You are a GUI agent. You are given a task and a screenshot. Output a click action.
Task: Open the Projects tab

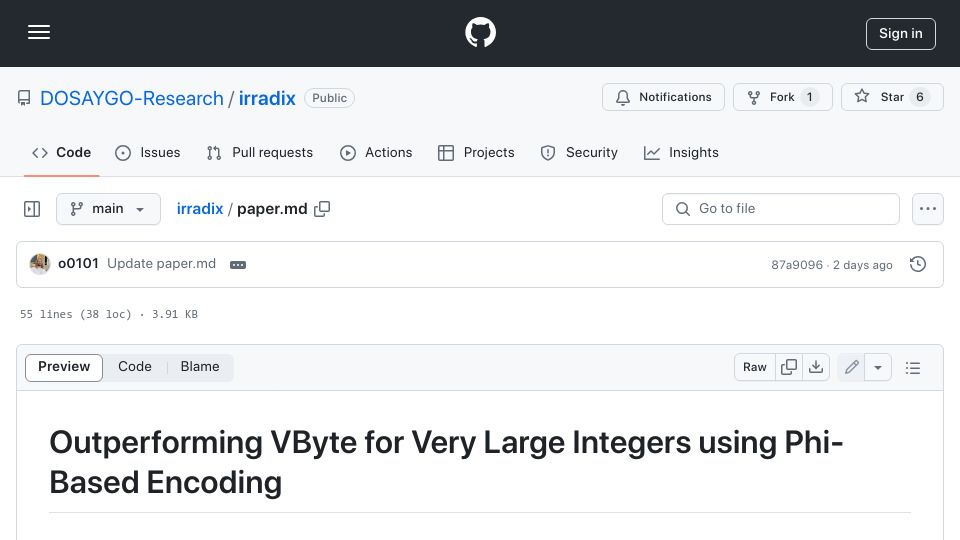(476, 152)
